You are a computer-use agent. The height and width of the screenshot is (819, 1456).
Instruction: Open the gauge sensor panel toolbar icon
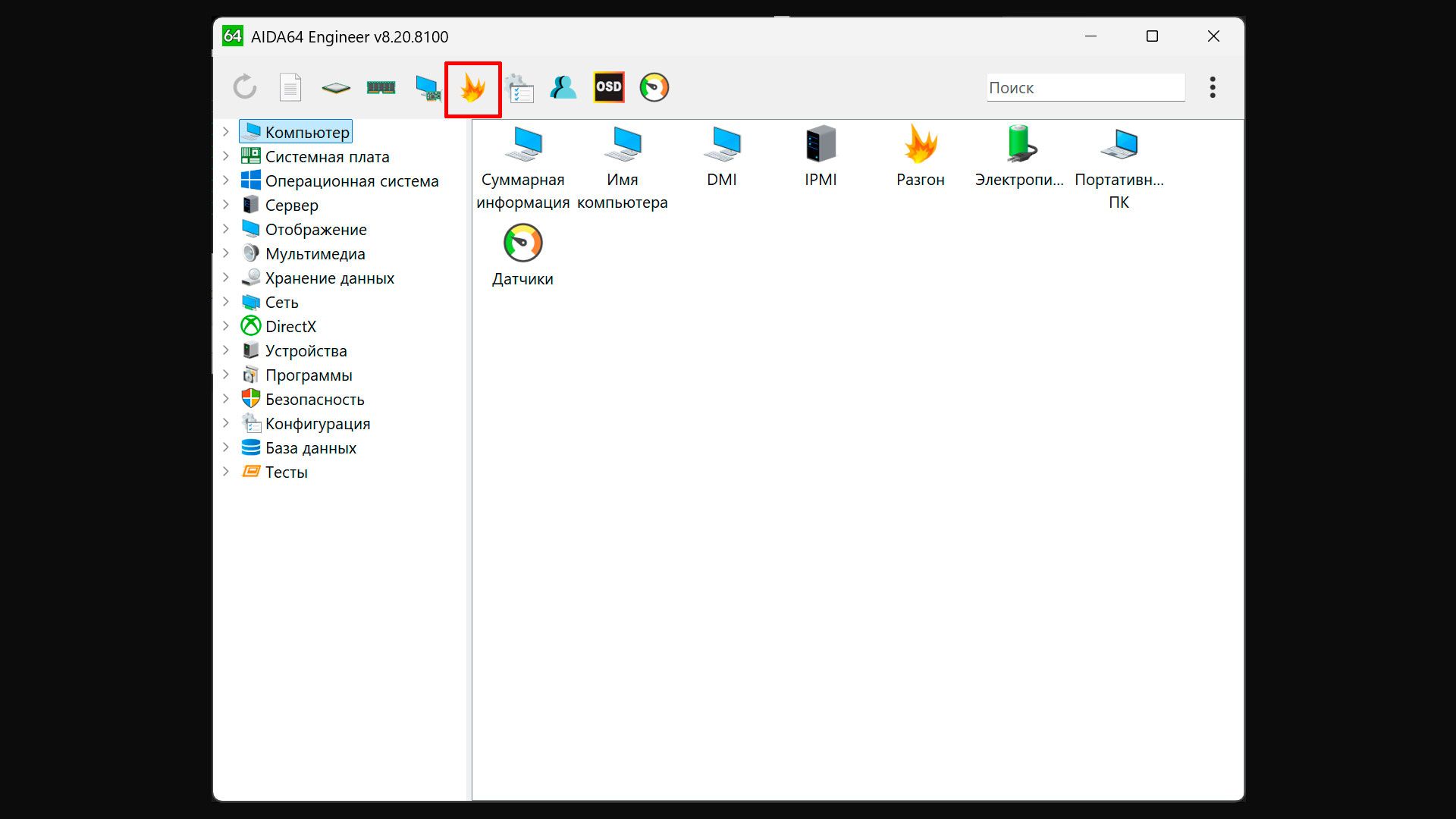[x=654, y=87]
